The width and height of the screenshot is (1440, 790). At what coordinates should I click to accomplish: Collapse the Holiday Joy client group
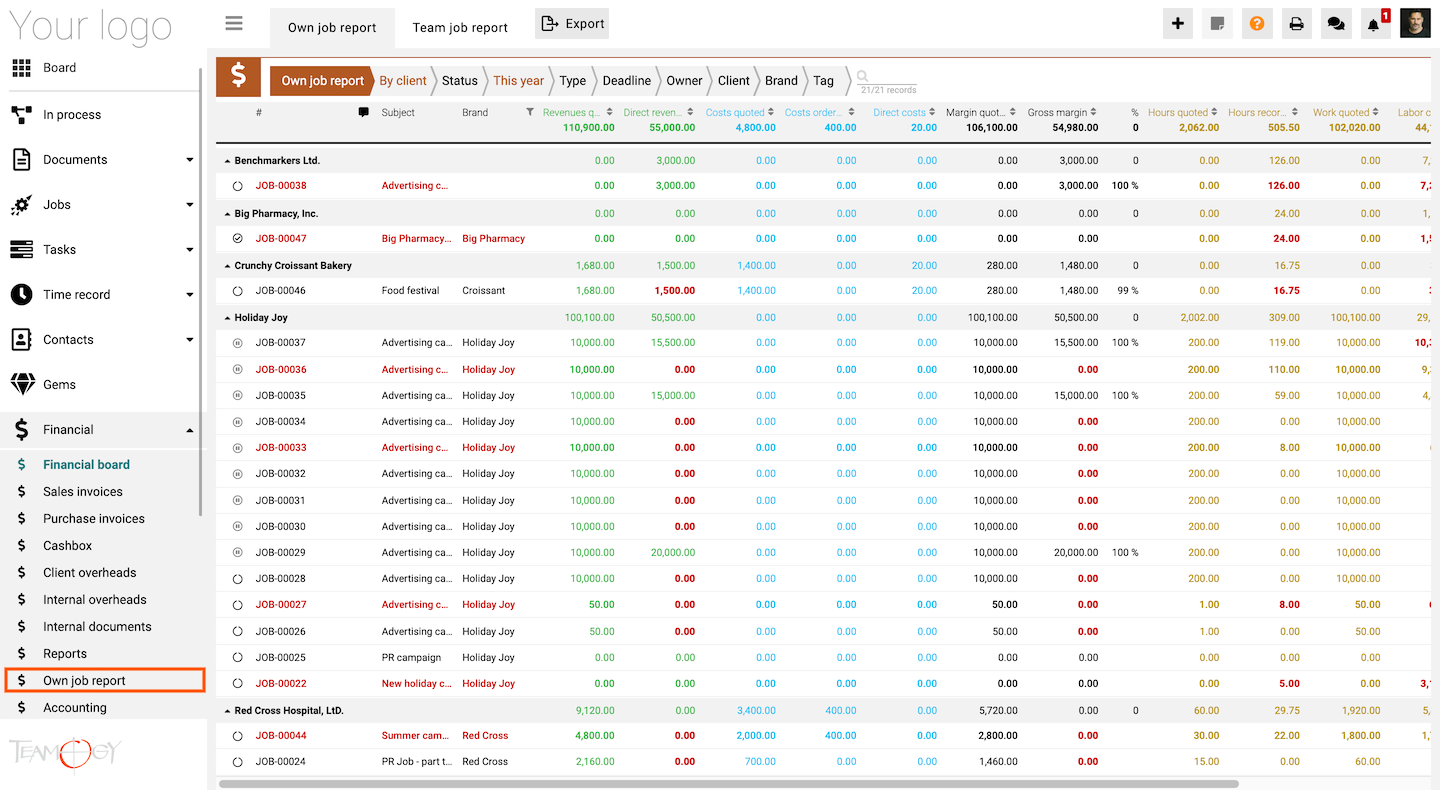227,318
